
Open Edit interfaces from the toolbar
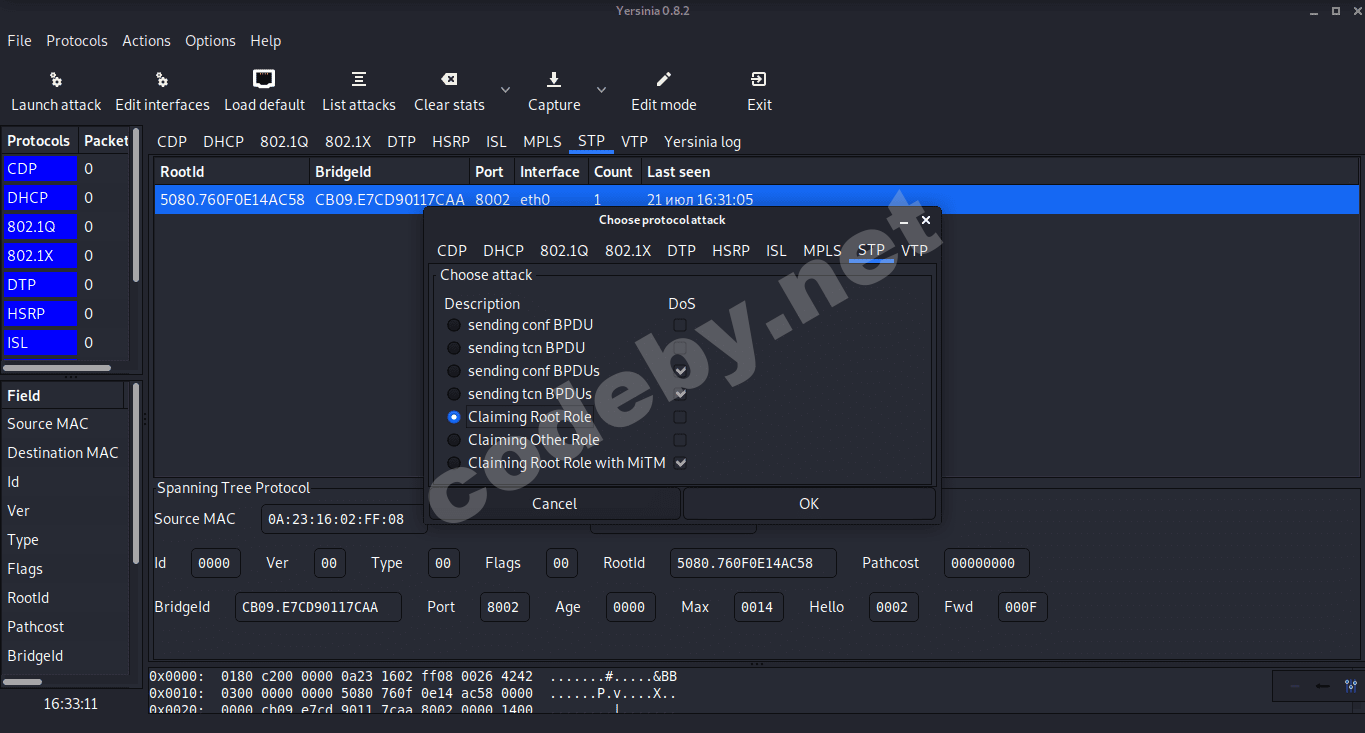[x=162, y=80]
